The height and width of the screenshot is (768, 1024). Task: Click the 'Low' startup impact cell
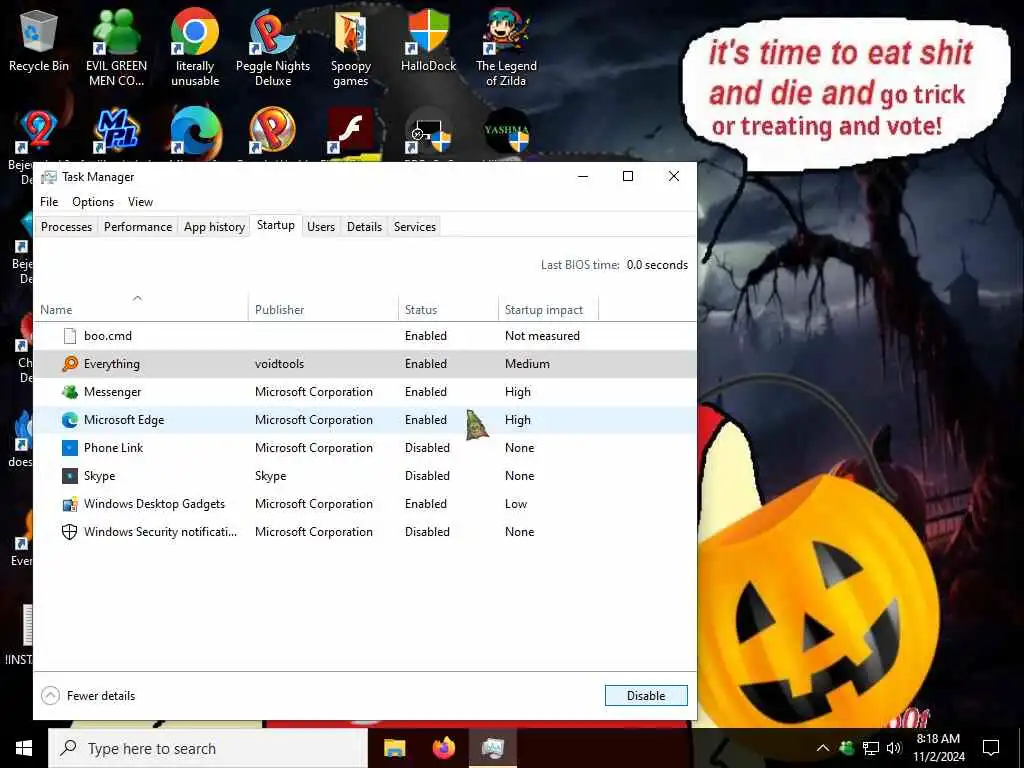516,504
